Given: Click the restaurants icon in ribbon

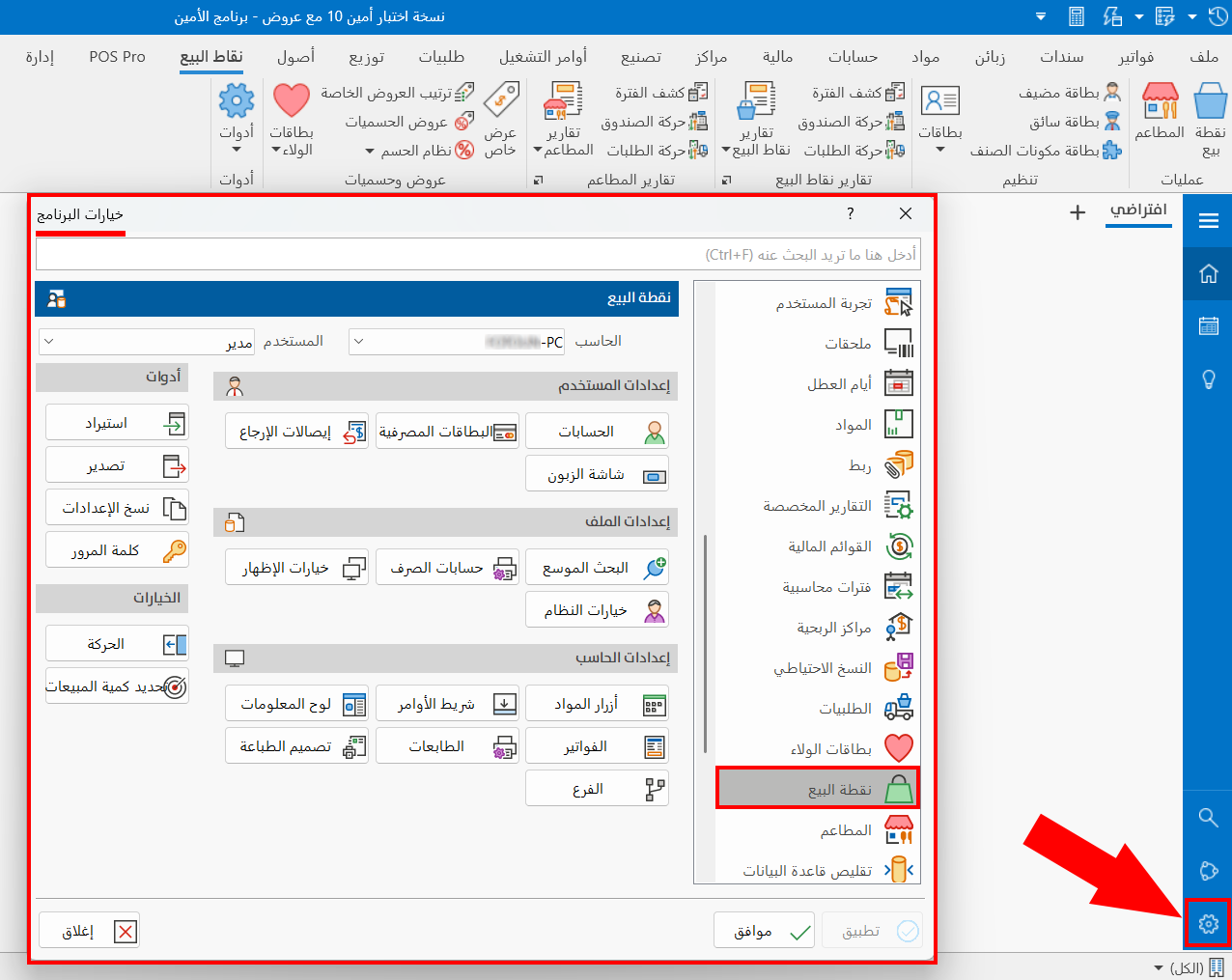Looking at the screenshot, I should pyautogui.click(x=1160, y=112).
